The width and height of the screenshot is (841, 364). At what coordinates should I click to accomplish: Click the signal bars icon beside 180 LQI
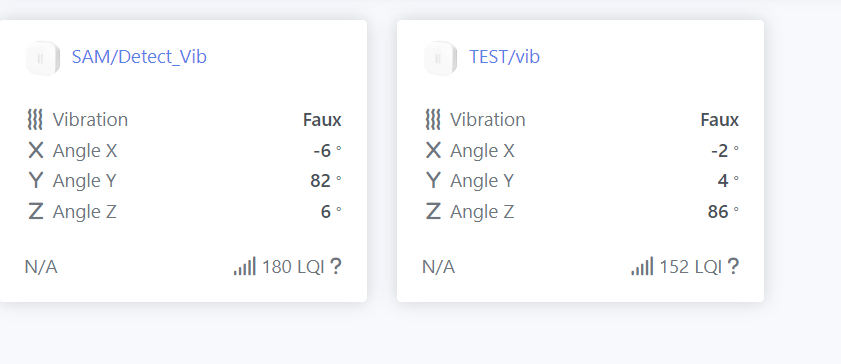click(x=245, y=266)
